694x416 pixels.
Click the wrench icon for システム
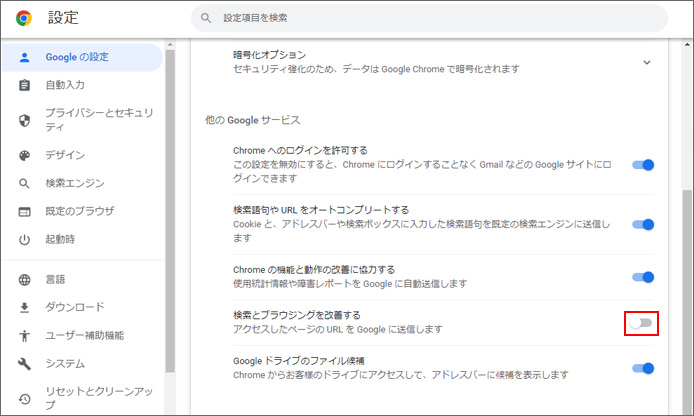(x=24, y=364)
